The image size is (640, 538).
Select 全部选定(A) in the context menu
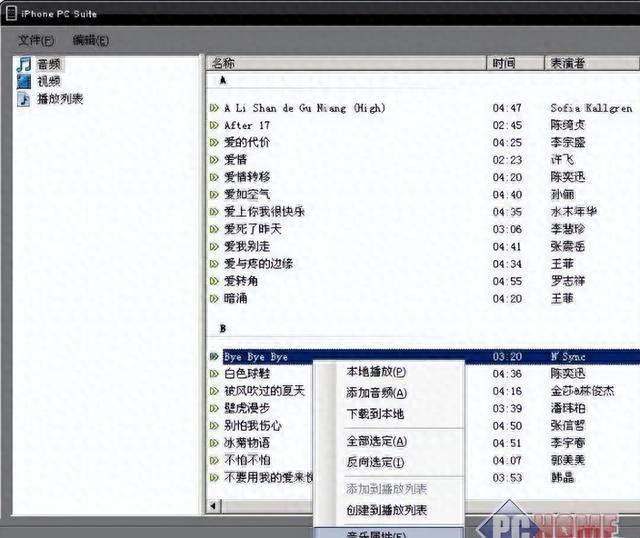tap(376, 441)
